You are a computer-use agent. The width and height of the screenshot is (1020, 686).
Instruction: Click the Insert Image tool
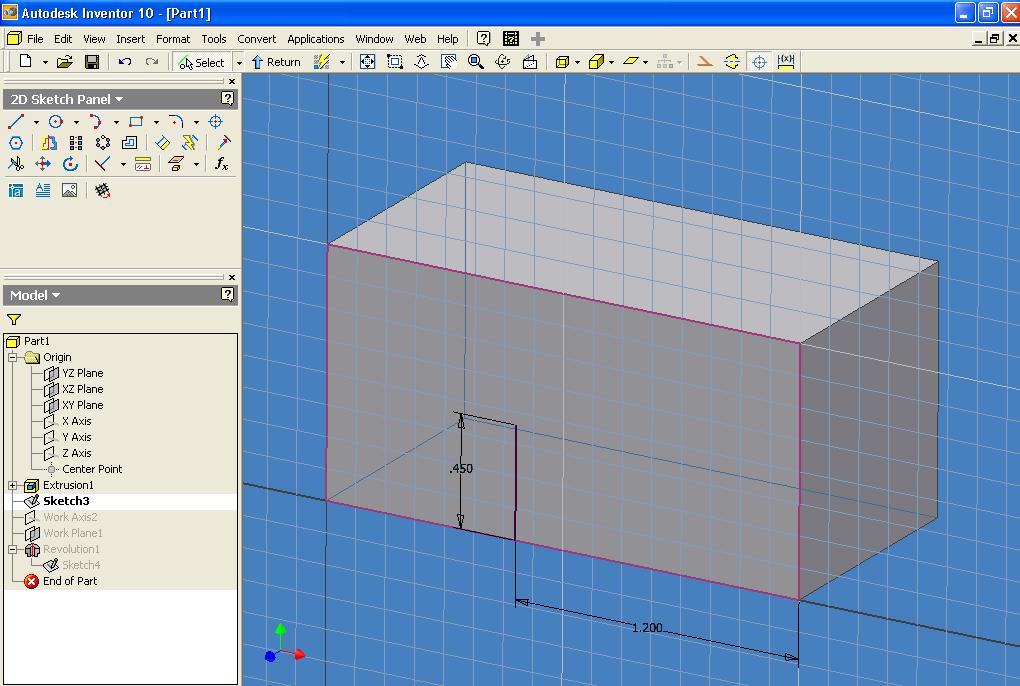pyautogui.click(x=70, y=191)
